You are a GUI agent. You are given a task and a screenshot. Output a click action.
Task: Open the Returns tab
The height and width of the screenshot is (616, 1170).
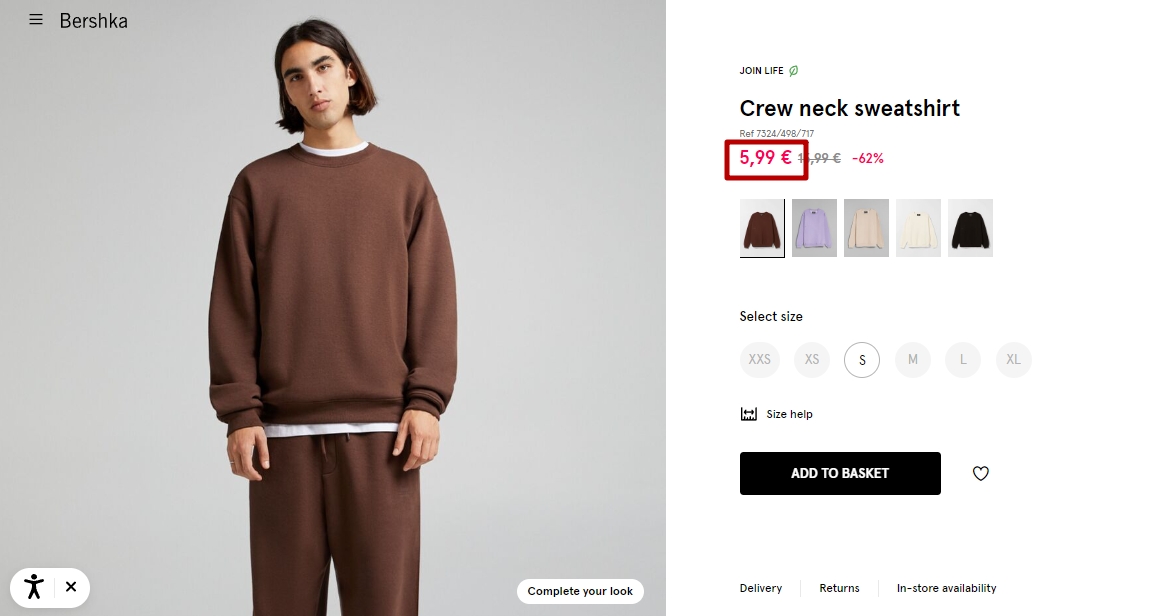[x=839, y=588]
